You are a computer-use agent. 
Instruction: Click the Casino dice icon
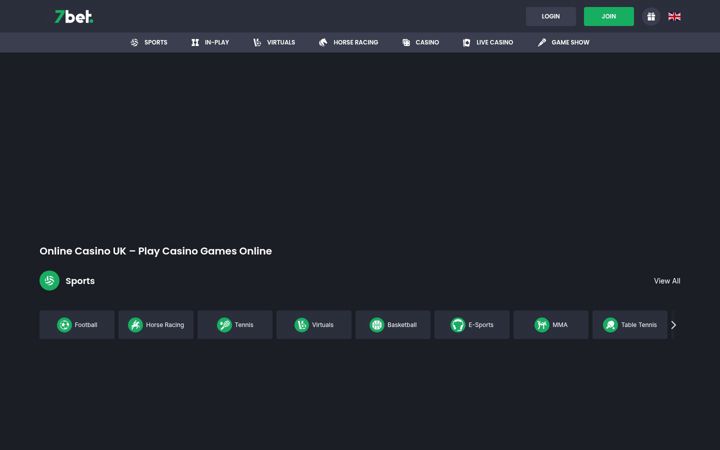click(x=406, y=42)
